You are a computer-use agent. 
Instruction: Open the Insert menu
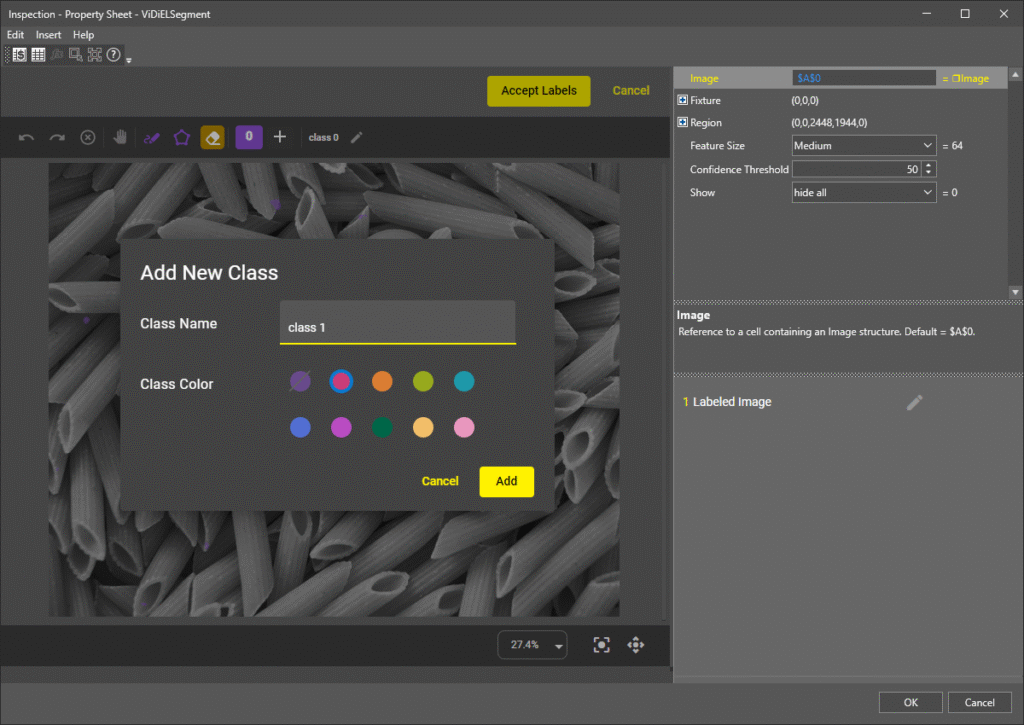pos(48,35)
